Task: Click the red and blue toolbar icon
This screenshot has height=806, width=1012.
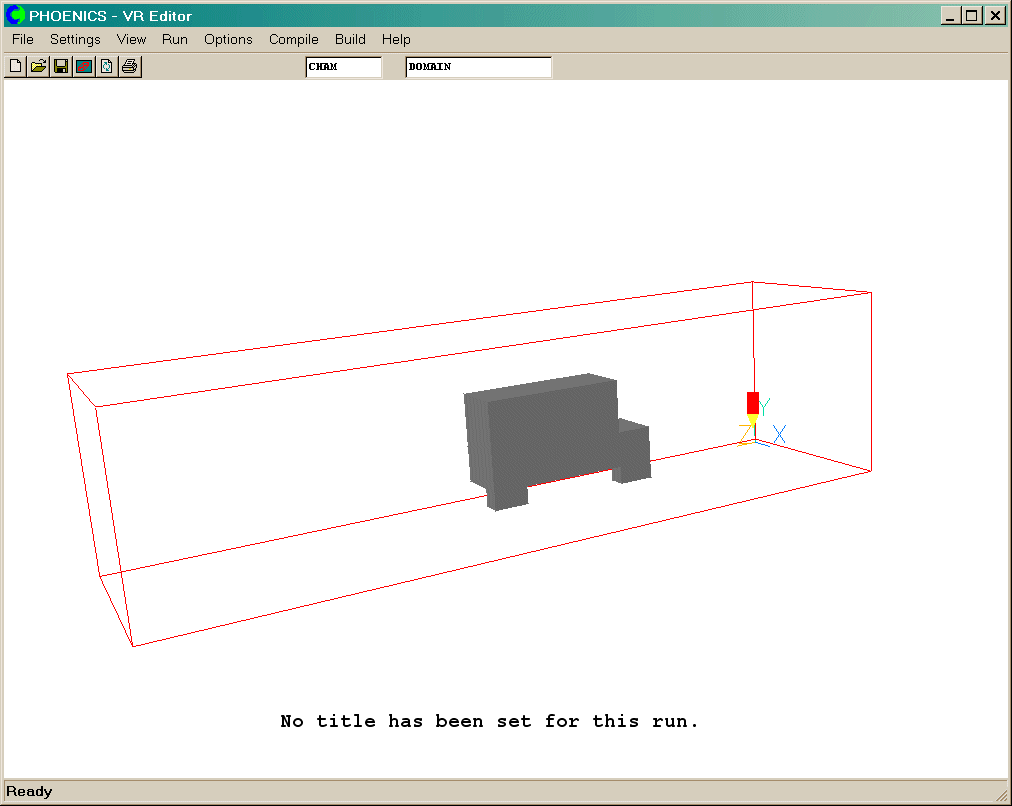Action: click(84, 67)
